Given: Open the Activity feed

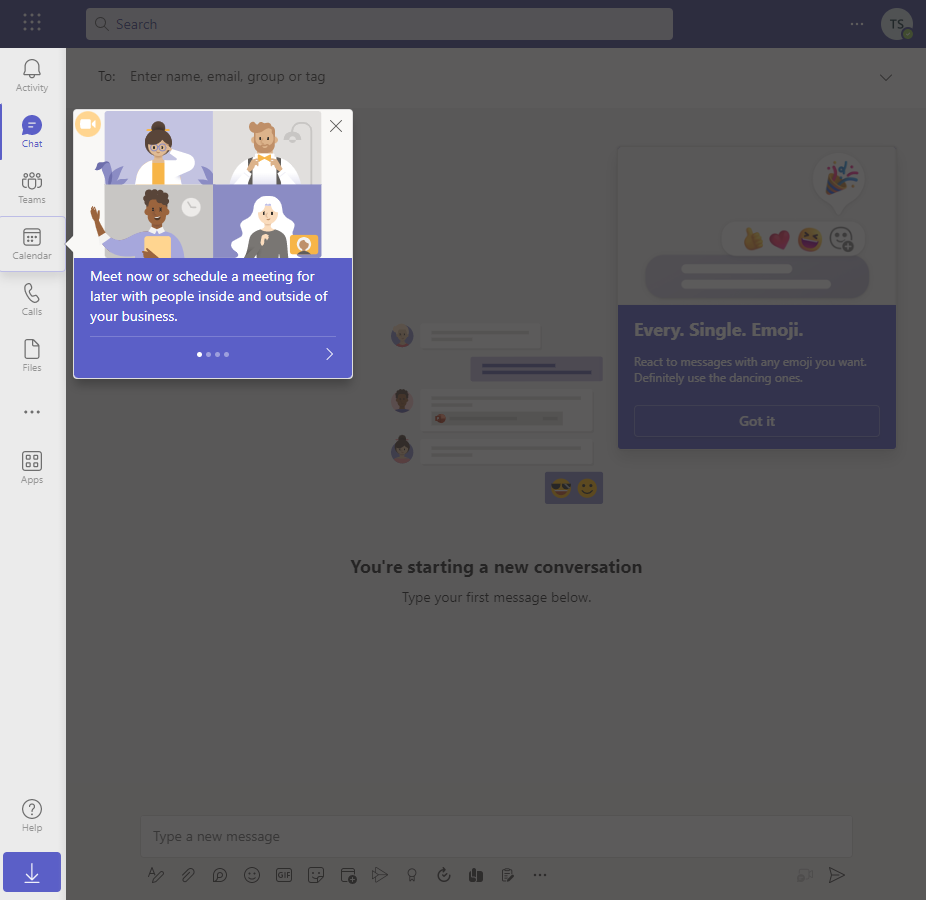Looking at the screenshot, I should [x=32, y=76].
